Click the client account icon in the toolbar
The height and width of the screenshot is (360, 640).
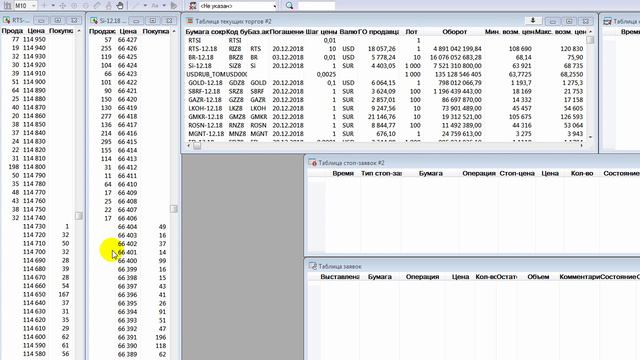[193, 6]
